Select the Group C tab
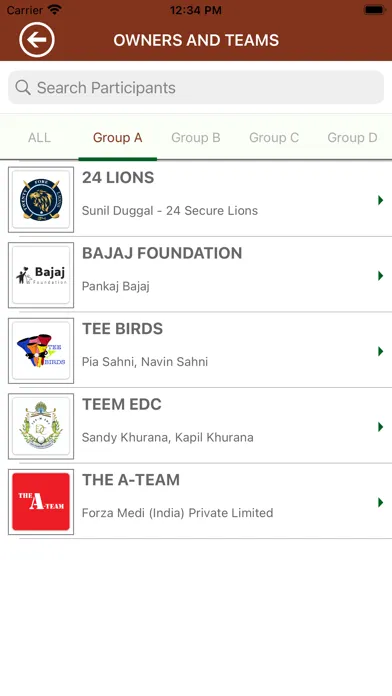392x696 pixels. click(274, 138)
